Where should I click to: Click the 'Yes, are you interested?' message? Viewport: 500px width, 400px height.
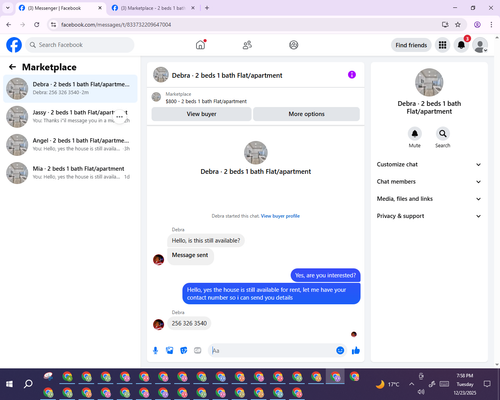pos(325,275)
